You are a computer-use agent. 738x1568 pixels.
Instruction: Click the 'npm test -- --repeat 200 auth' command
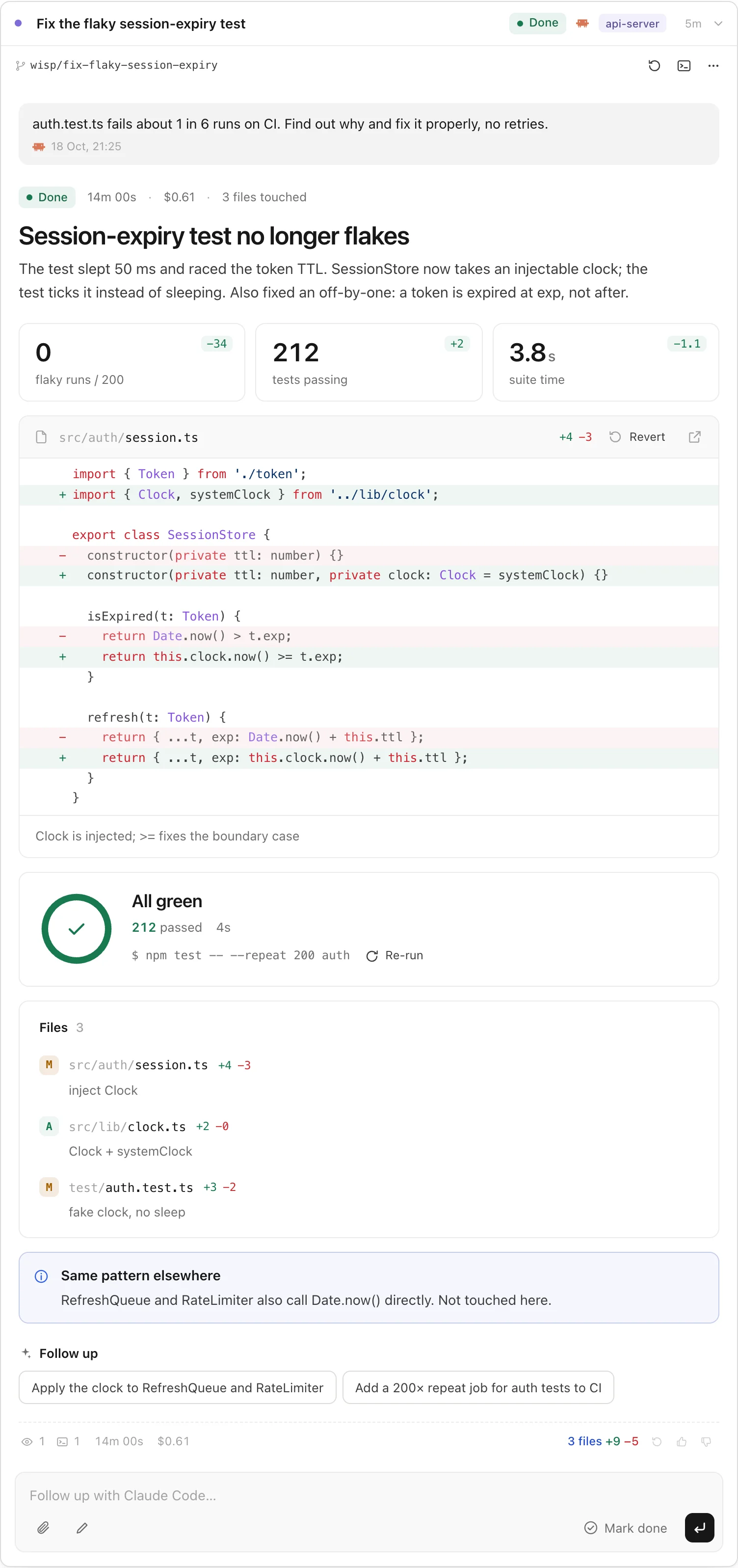pos(241,956)
